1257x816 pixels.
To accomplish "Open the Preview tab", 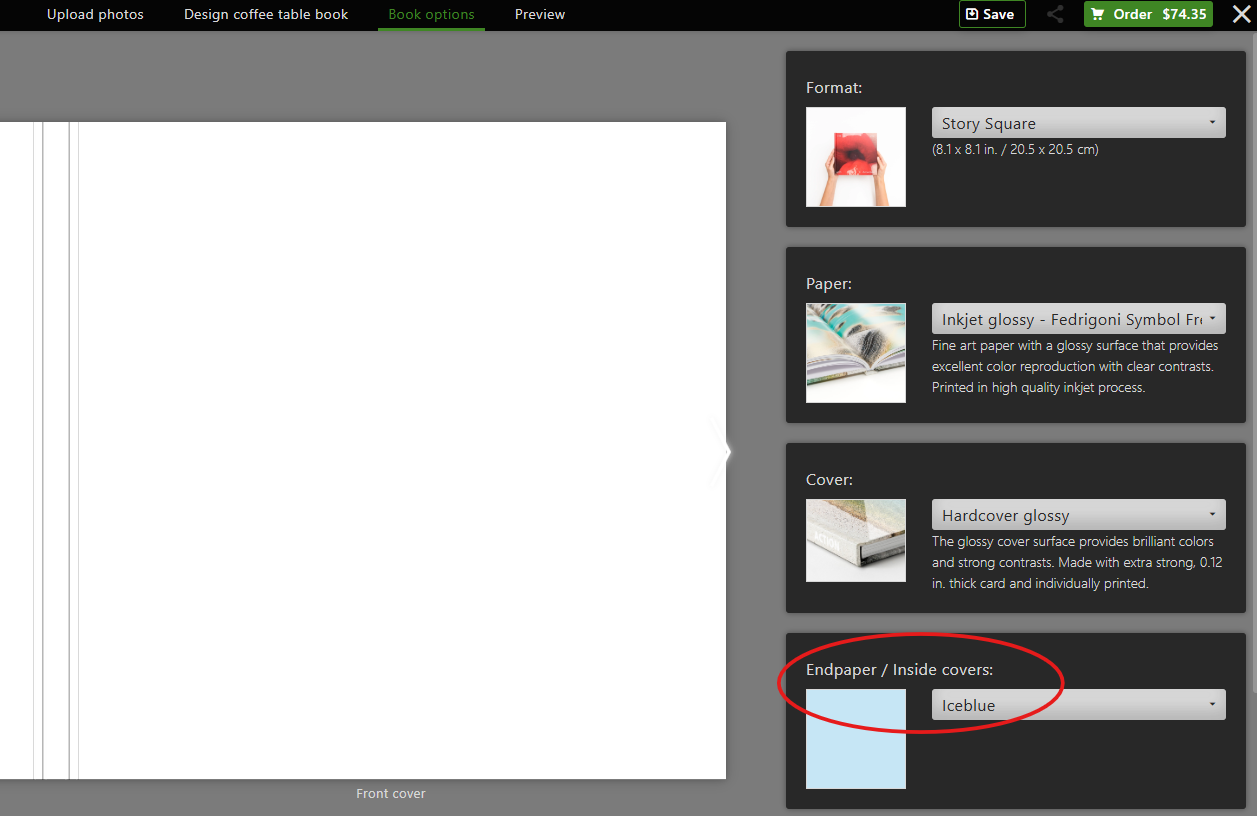I will coord(540,15).
